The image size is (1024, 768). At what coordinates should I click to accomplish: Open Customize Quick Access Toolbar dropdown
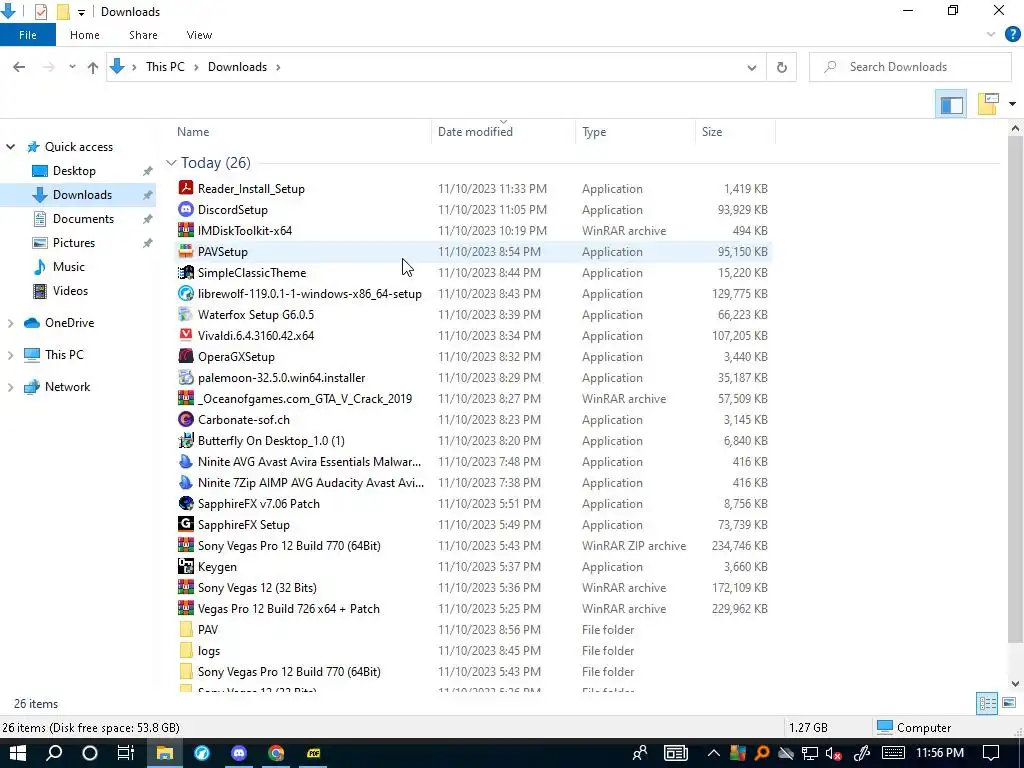(81, 12)
